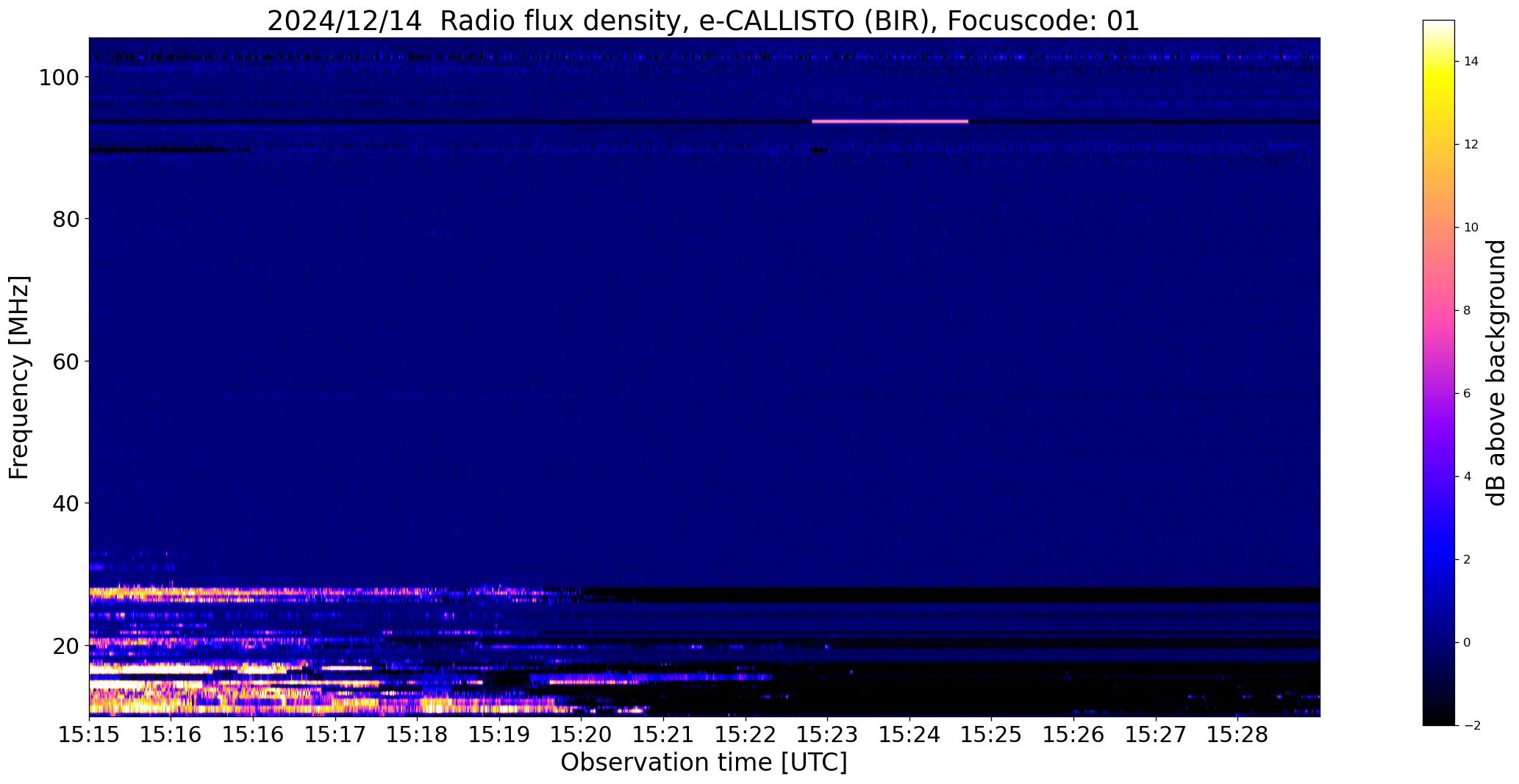Click the 15:15 time tick label
1519x784 pixels.
tap(89, 734)
